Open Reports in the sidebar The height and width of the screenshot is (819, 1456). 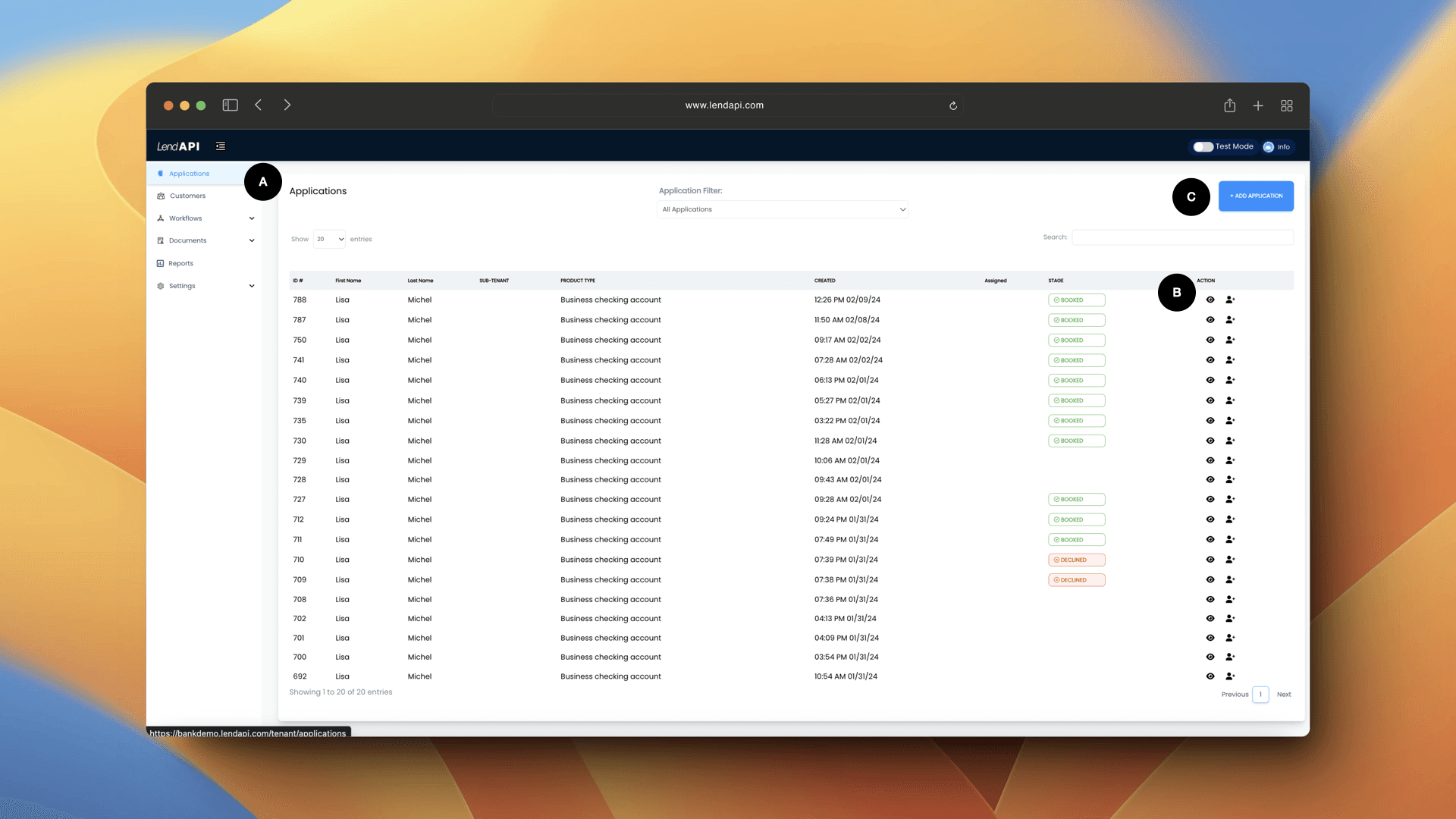point(180,263)
